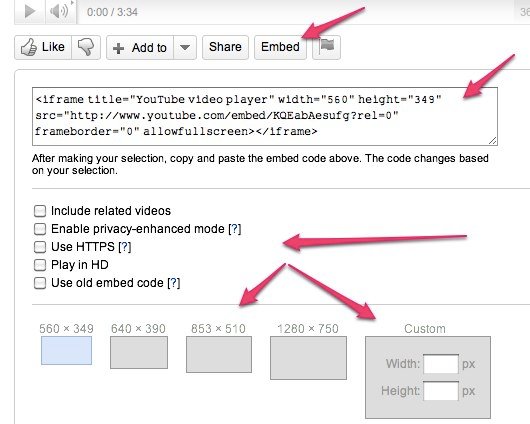Turn on Play in HD checkbox

pos(40,265)
